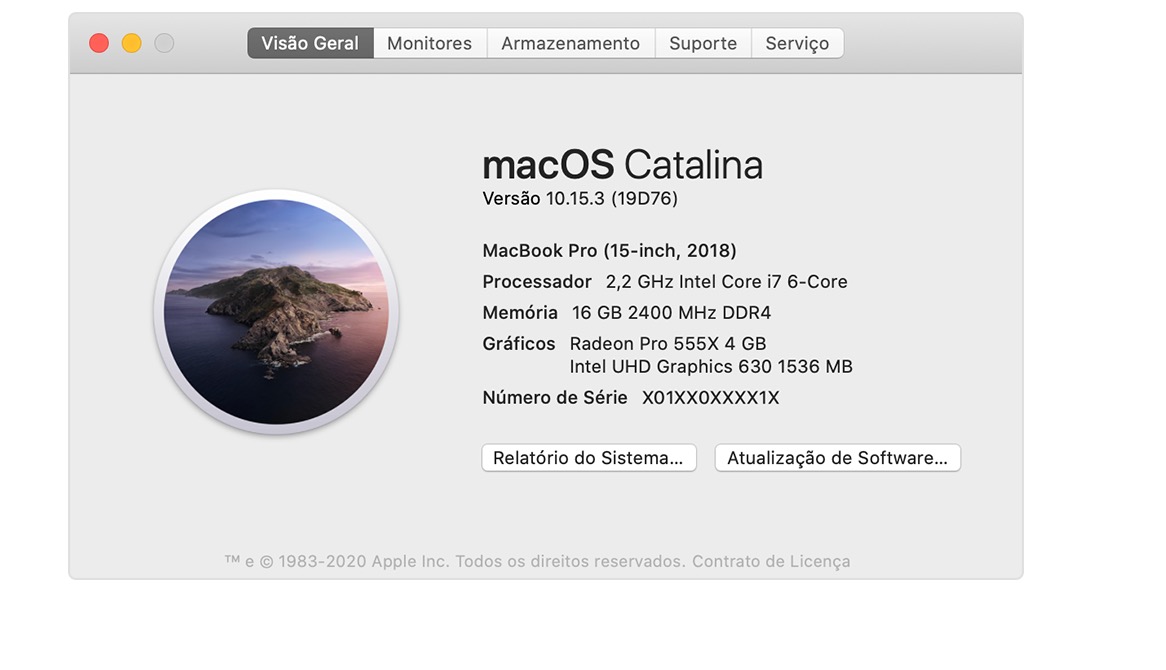This screenshot has height=670, width=1166.
Task: Launch Atualização de Software
Action: click(x=837, y=458)
